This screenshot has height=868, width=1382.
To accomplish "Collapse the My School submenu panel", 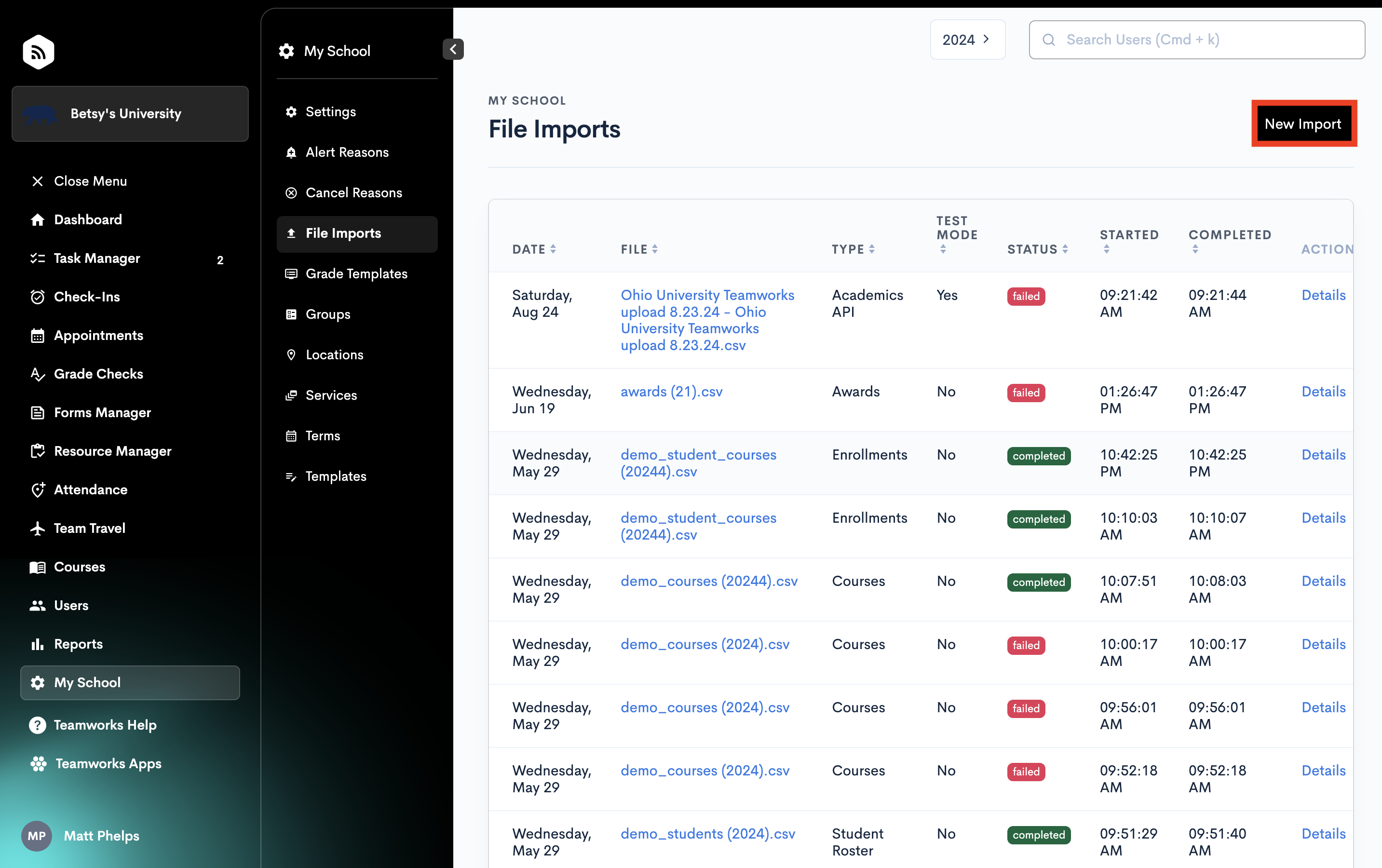I will (x=453, y=49).
